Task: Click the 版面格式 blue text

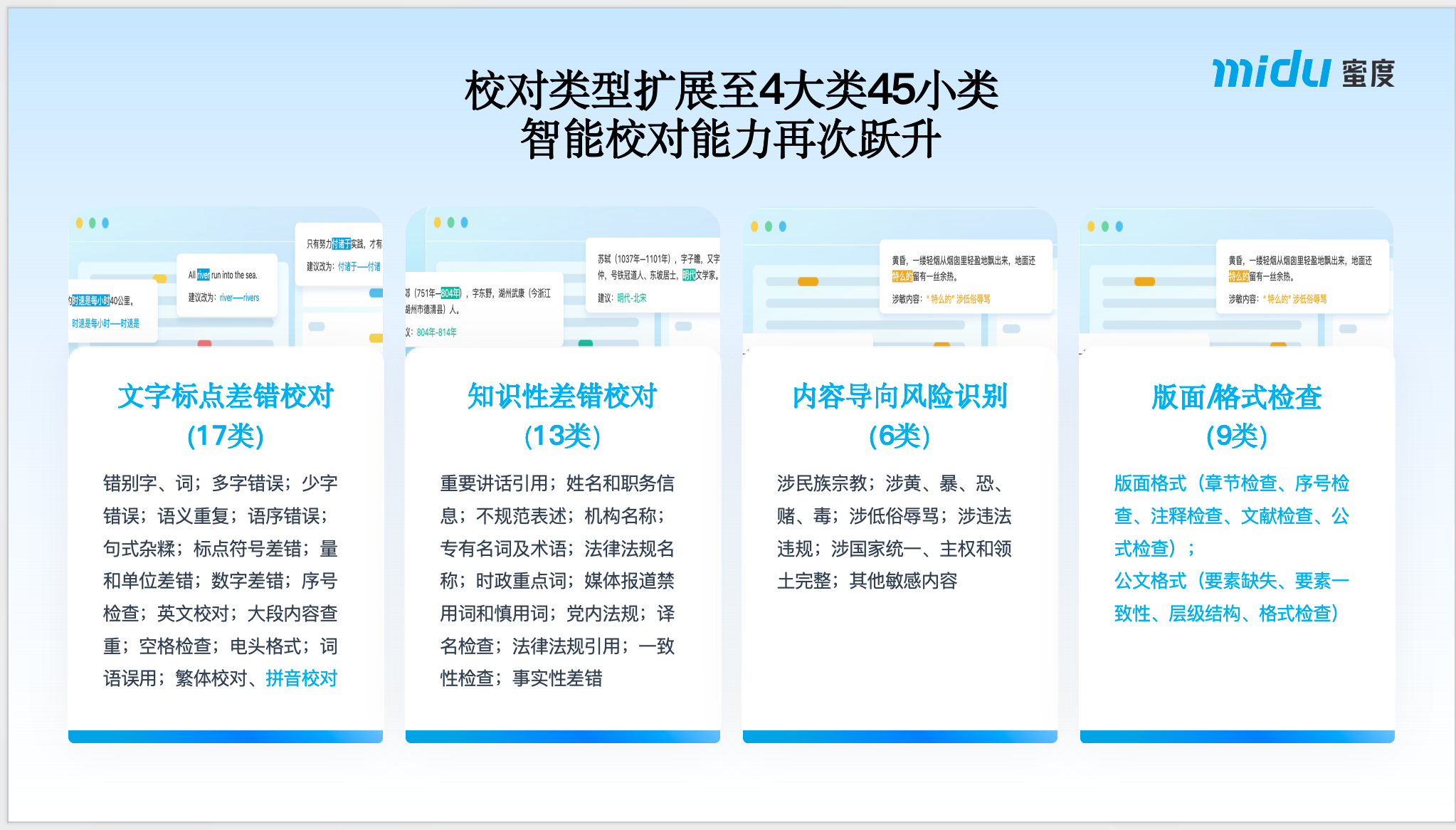Action: point(1149,483)
